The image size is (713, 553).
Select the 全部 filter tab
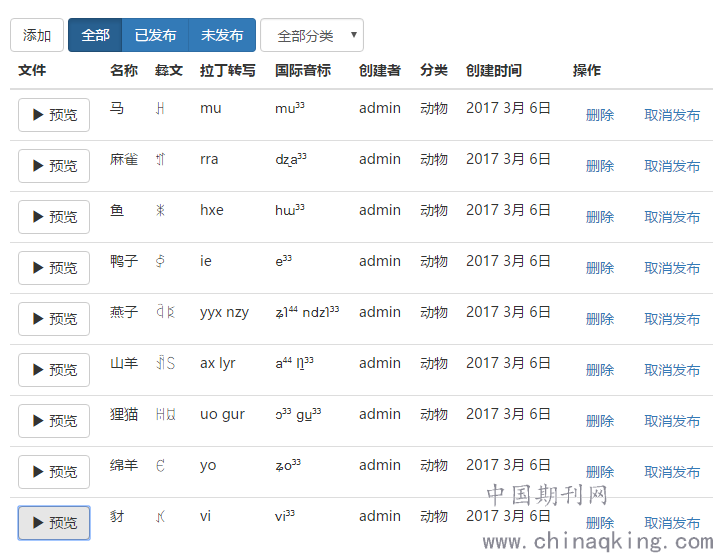pos(95,35)
